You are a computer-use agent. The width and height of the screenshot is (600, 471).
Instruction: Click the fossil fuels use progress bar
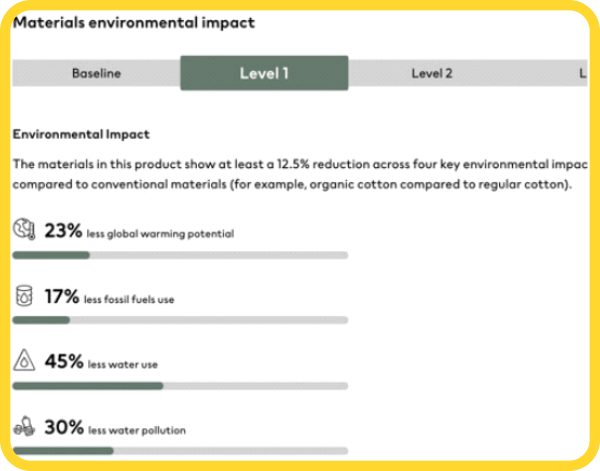[x=180, y=320]
